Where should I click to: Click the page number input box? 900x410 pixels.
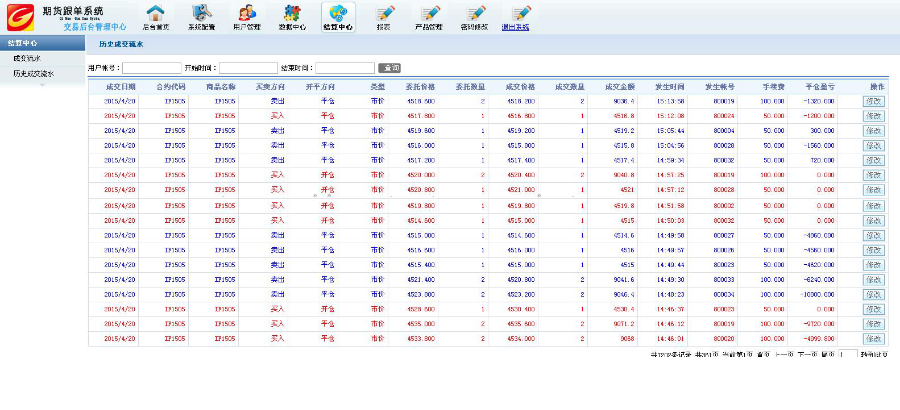tap(847, 355)
